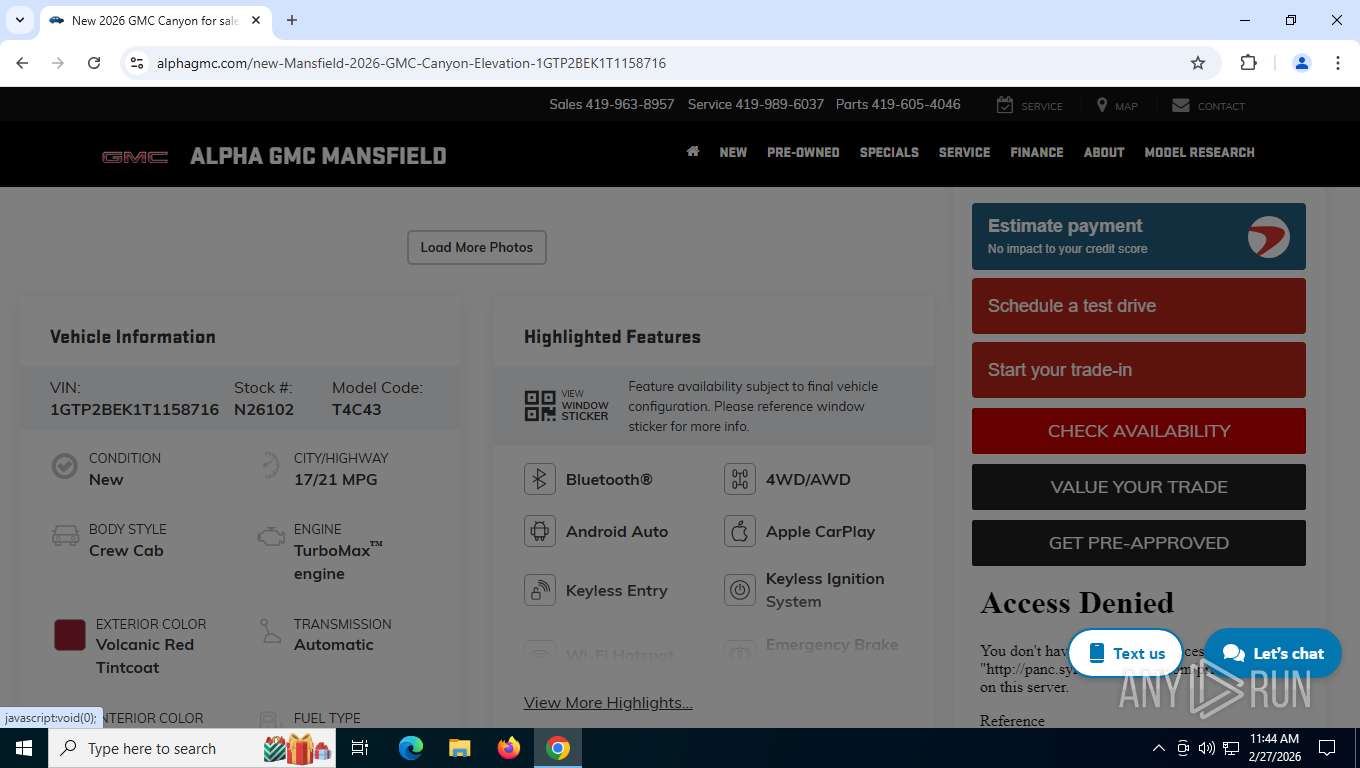The width and height of the screenshot is (1360, 768).
Task: Close the GMC Canyon browser tab
Action: tap(256, 20)
